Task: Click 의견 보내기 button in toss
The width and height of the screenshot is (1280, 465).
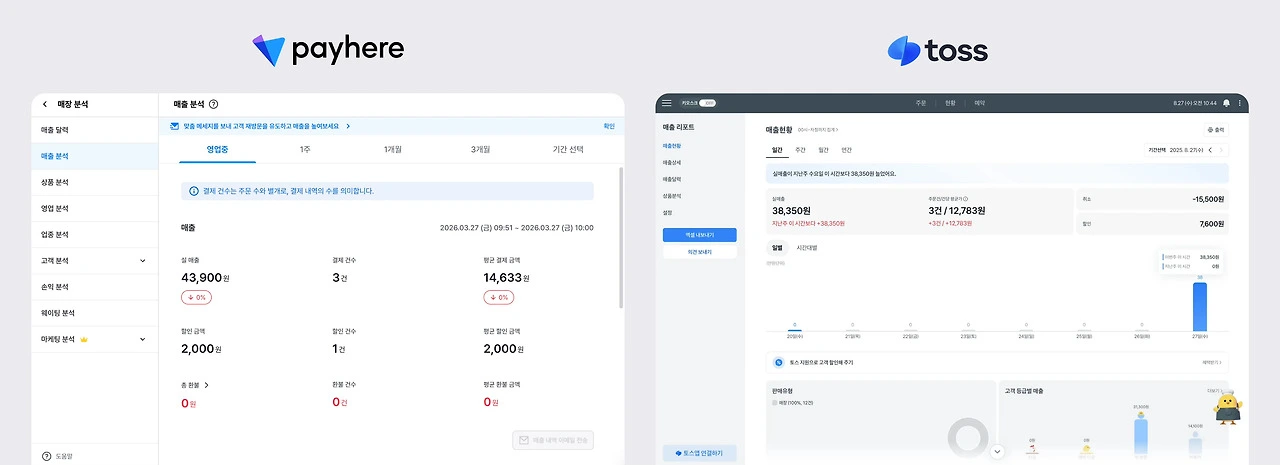Action: click(699, 252)
